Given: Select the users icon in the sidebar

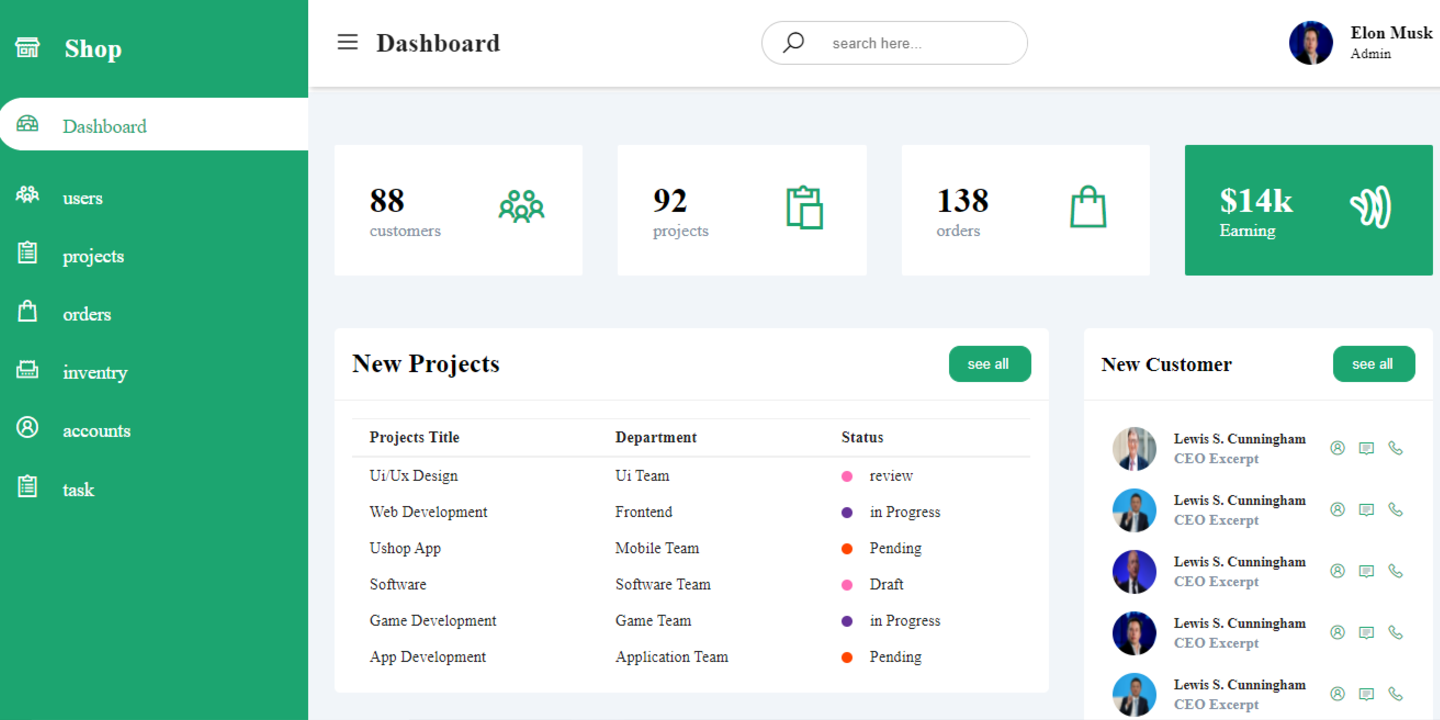Looking at the screenshot, I should coord(28,197).
